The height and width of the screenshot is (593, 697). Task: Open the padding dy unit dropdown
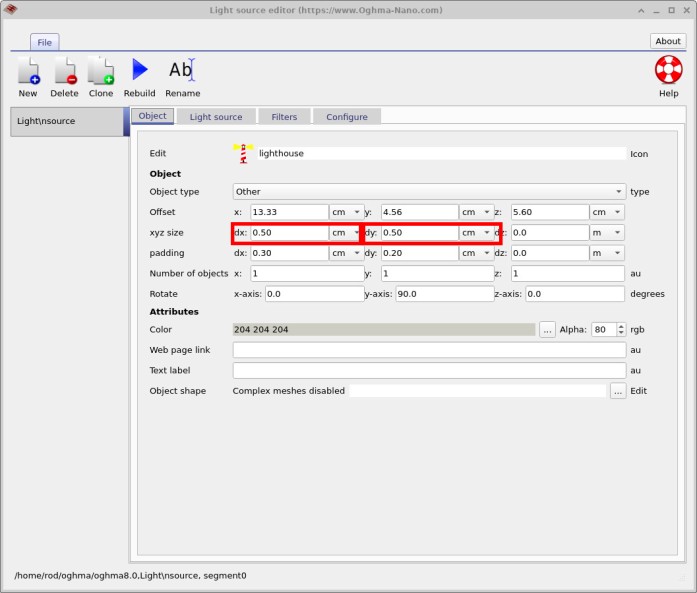(x=476, y=253)
